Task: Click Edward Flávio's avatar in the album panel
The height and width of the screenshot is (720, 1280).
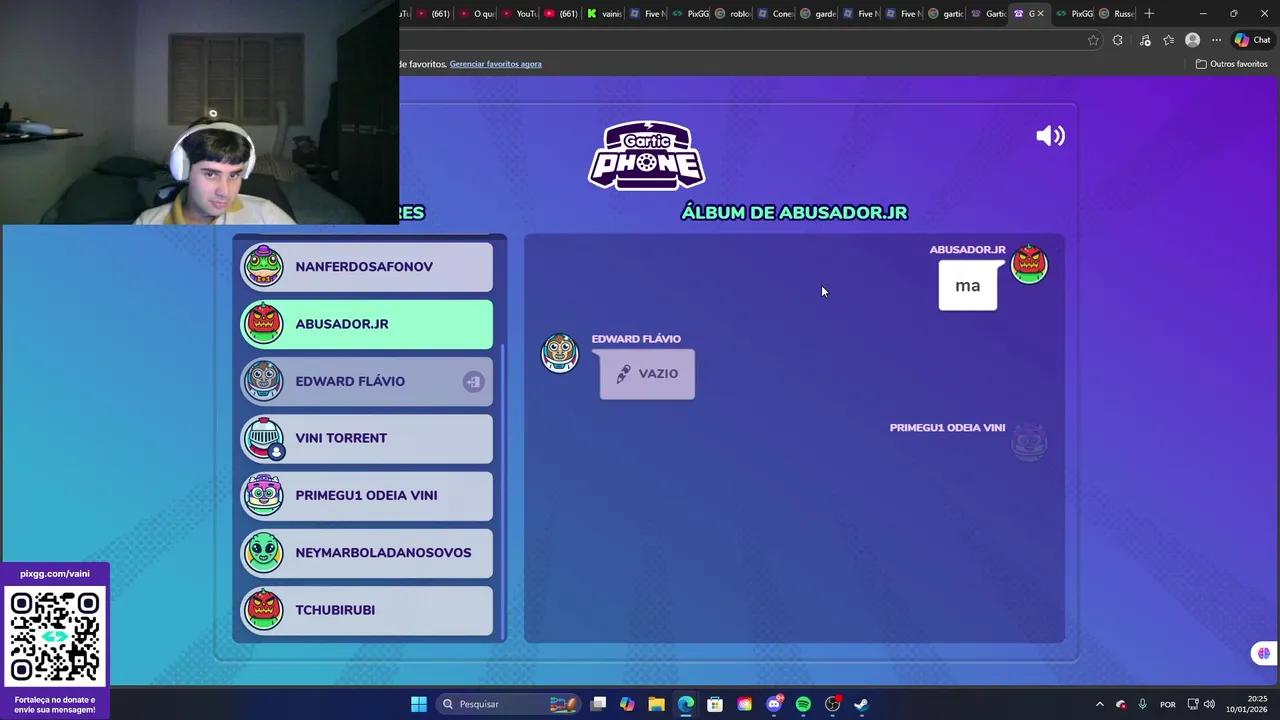Action: (x=560, y=353)
